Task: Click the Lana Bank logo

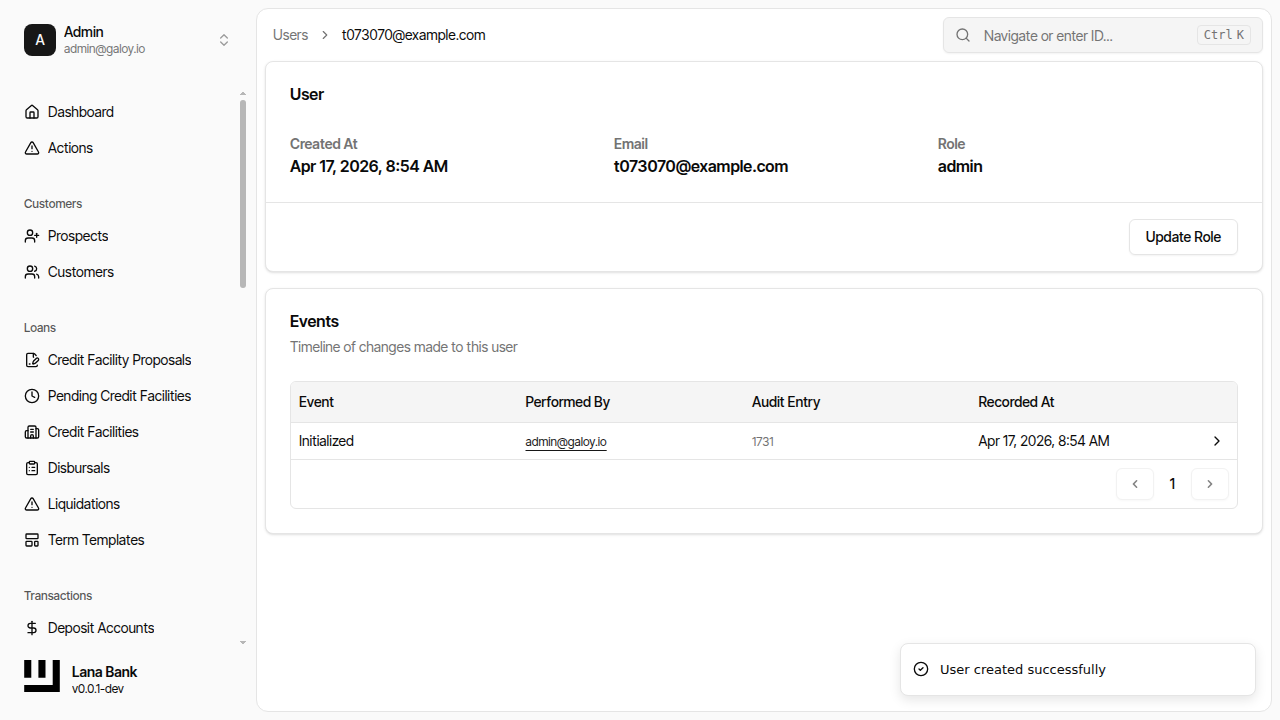Action: coord(41,675)
